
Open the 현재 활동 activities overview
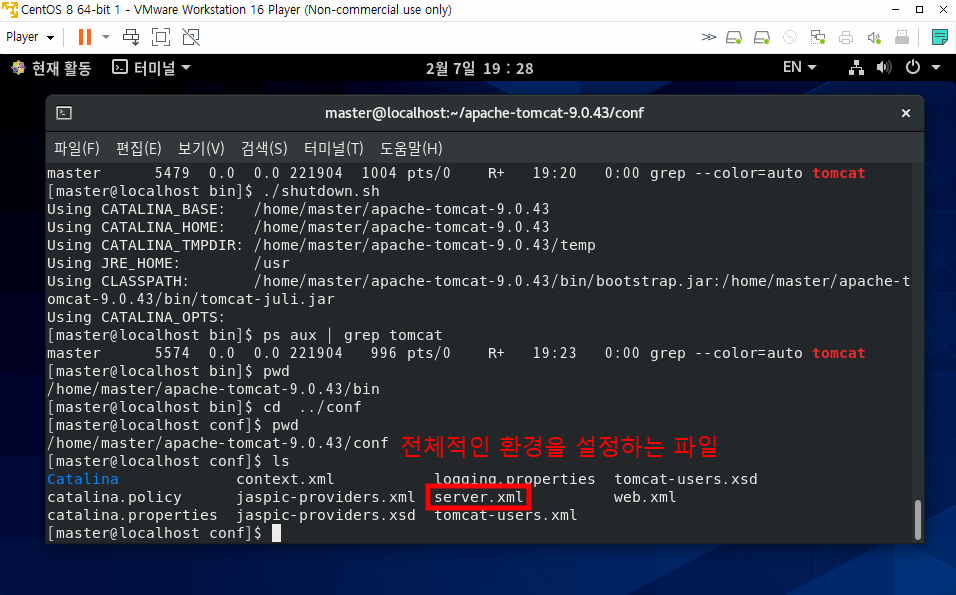pos(51,68)
